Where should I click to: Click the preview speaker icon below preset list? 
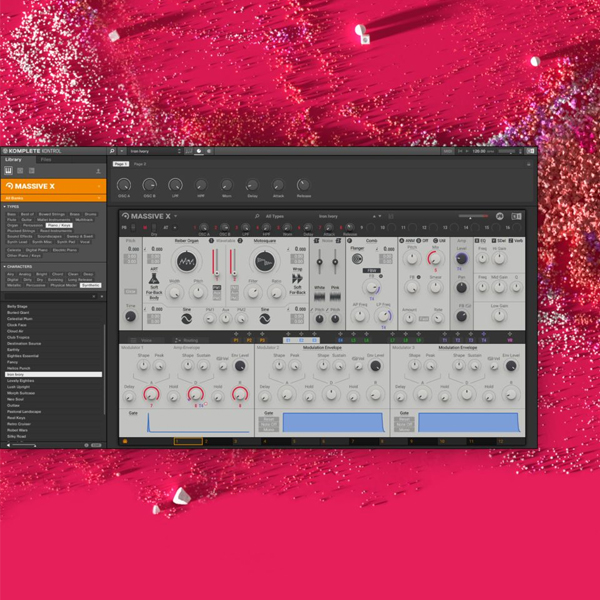pyautogui.click(x=8, y=445)
